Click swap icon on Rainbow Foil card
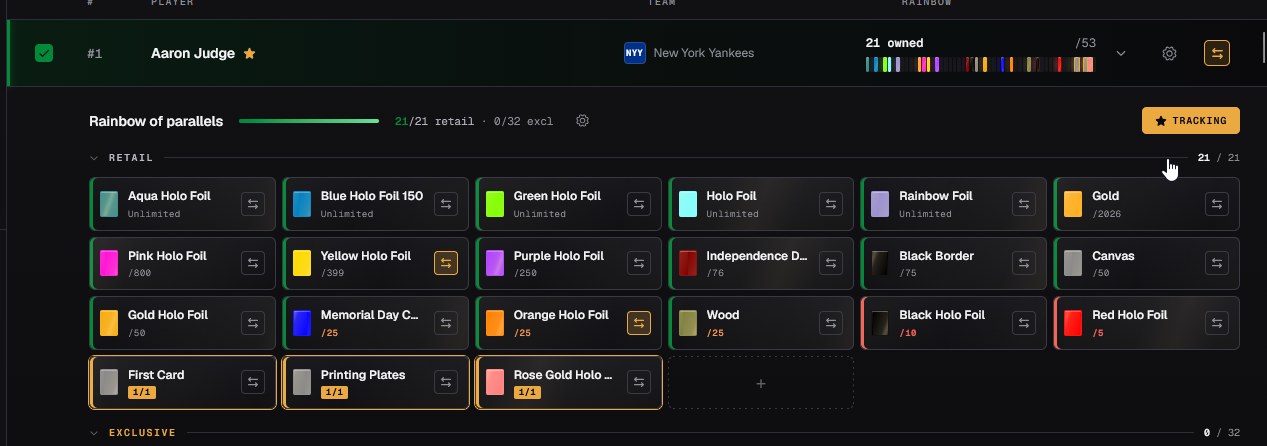 (1024, 204)
